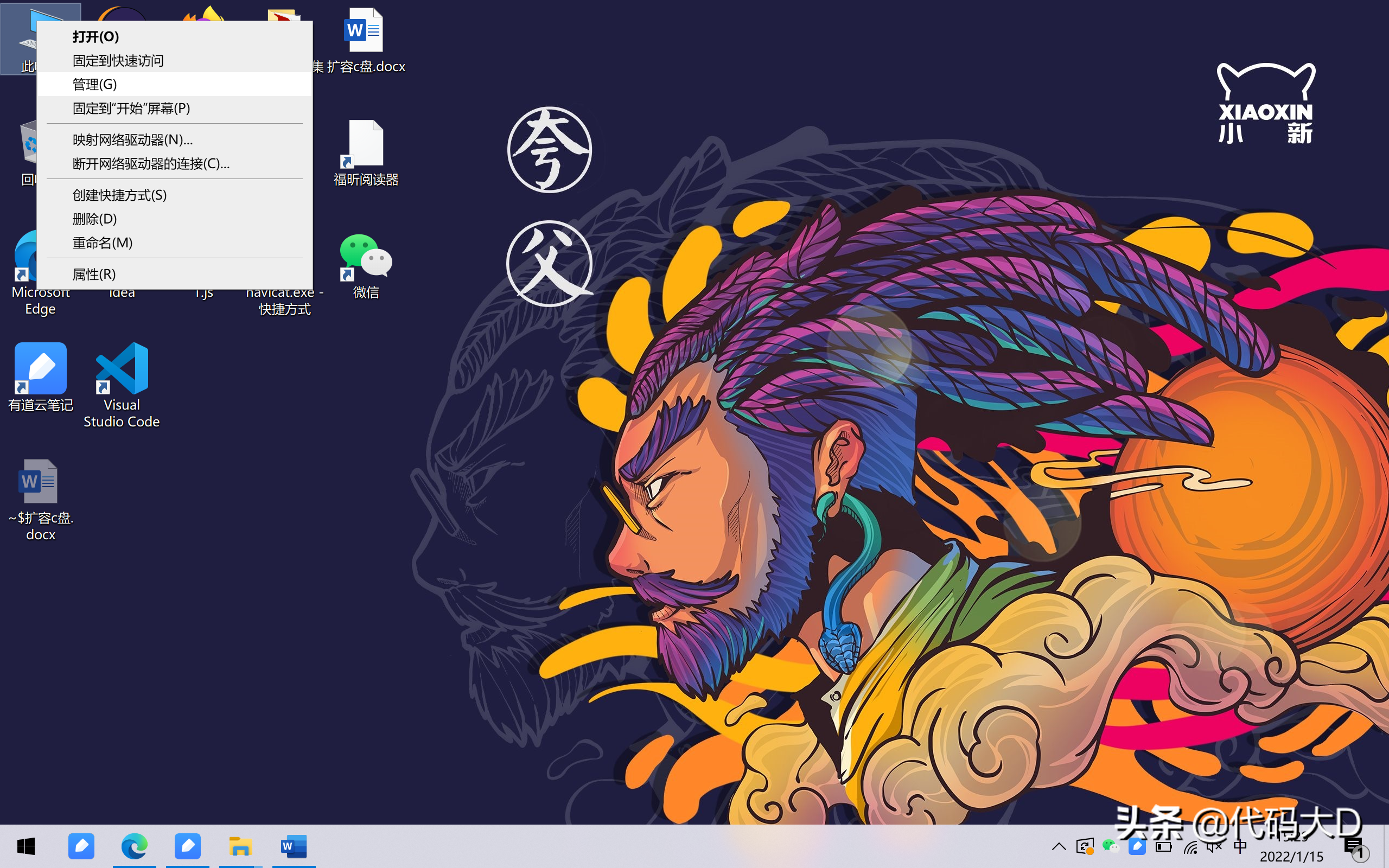Click the Show desktop strip at taskbar end
The height and width of the screenshot is (868, 1389).
coord(1386,846)
